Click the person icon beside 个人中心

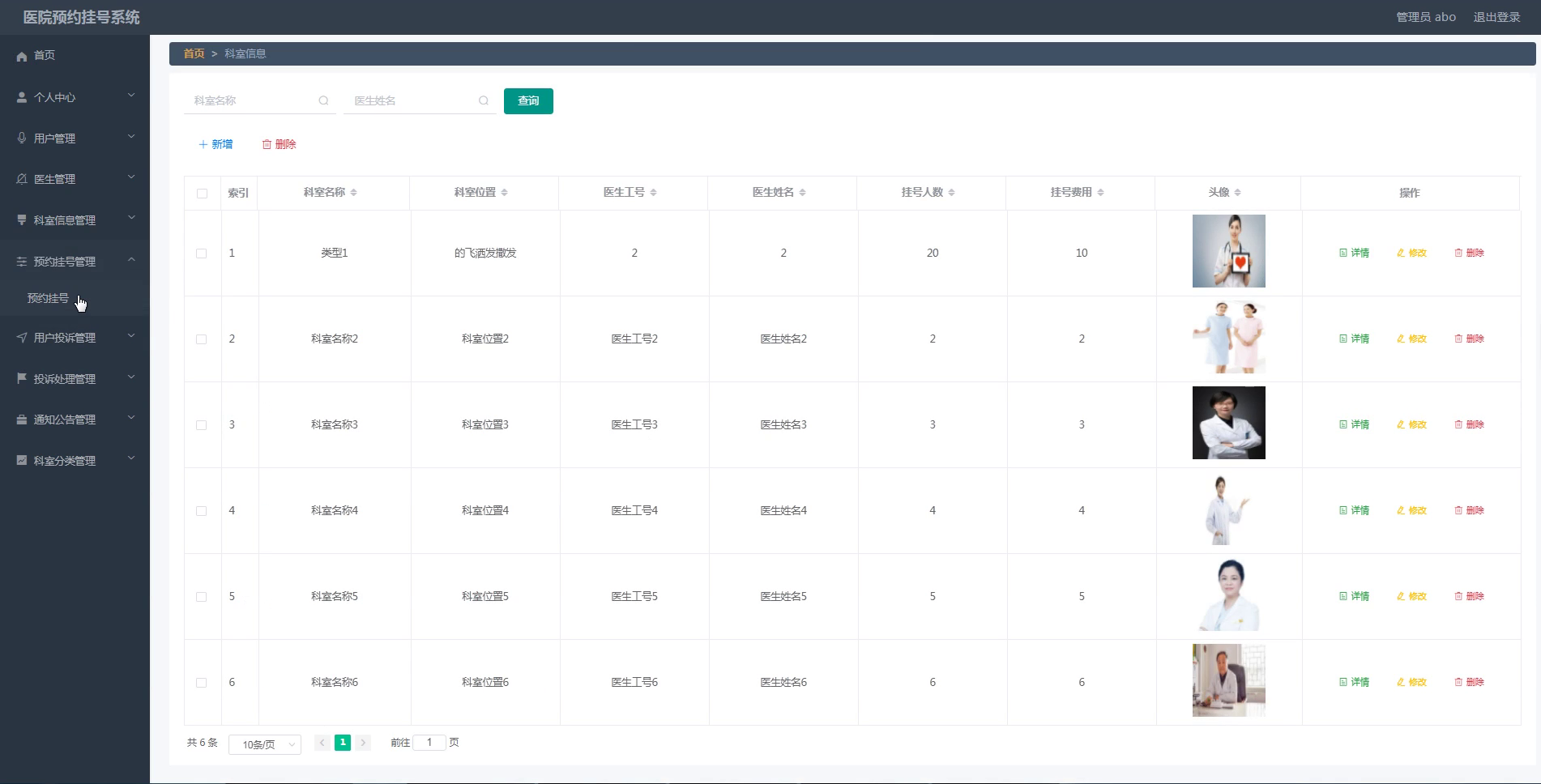tap(22, 97)
